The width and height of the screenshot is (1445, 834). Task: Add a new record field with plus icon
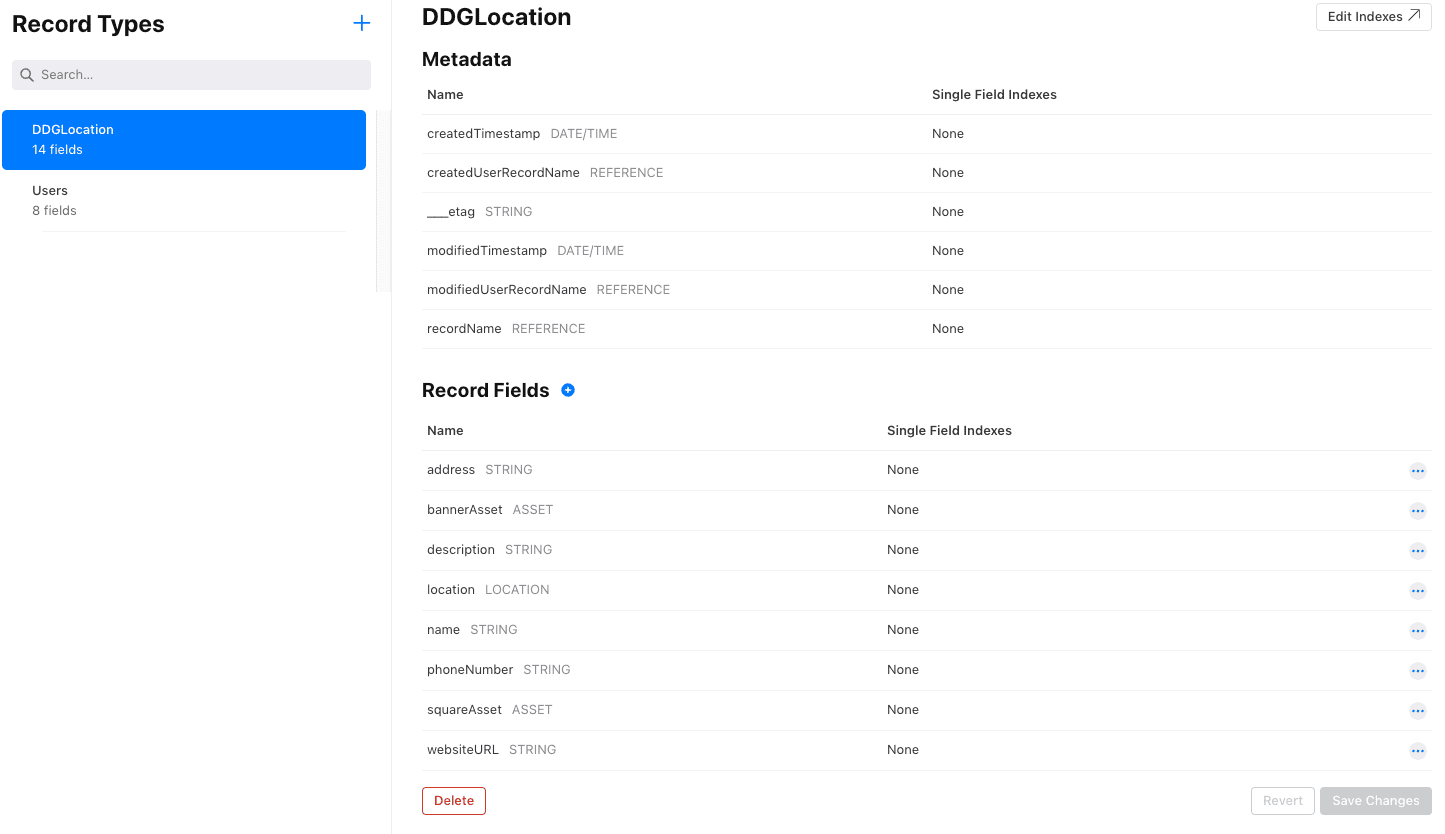[568, 390]
